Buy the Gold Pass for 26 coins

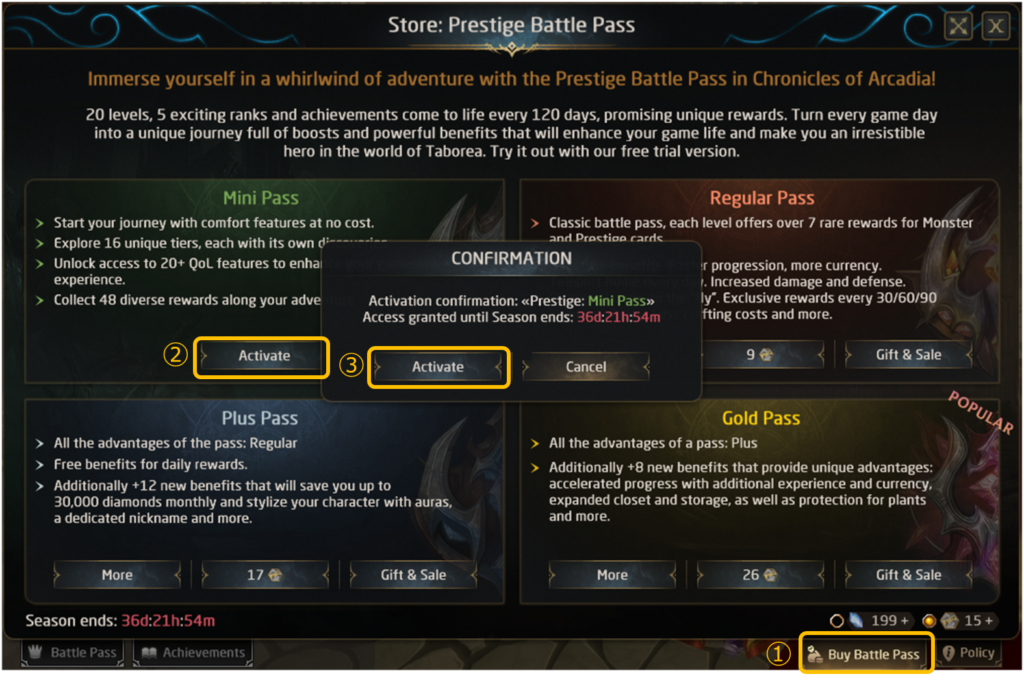click(759, 575)
